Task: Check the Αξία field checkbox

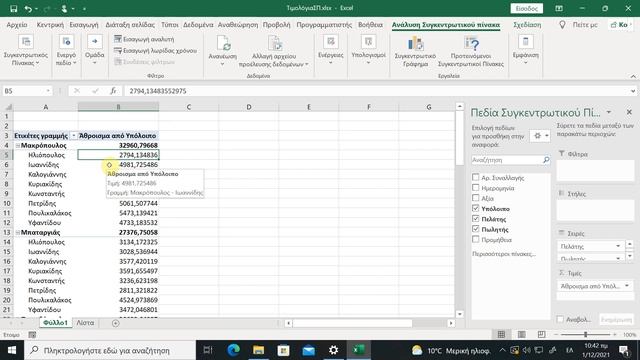Action: click(476, 198)
